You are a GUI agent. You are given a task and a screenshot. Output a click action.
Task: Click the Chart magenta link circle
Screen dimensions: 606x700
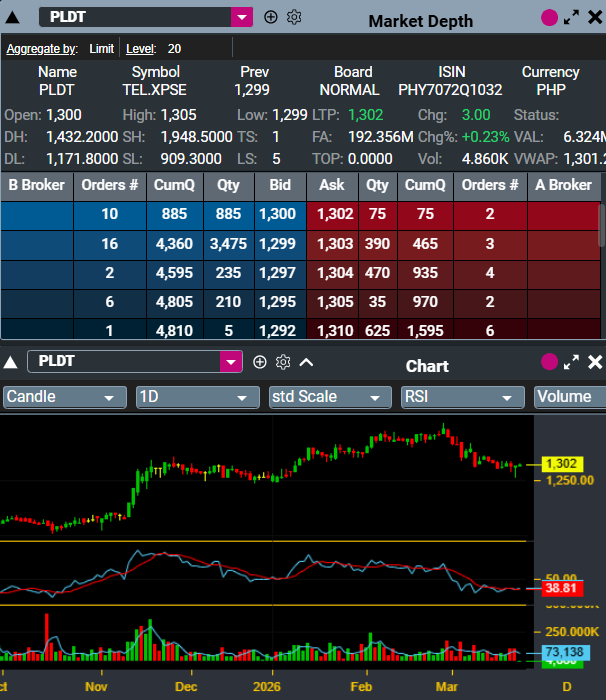point(549,362)
